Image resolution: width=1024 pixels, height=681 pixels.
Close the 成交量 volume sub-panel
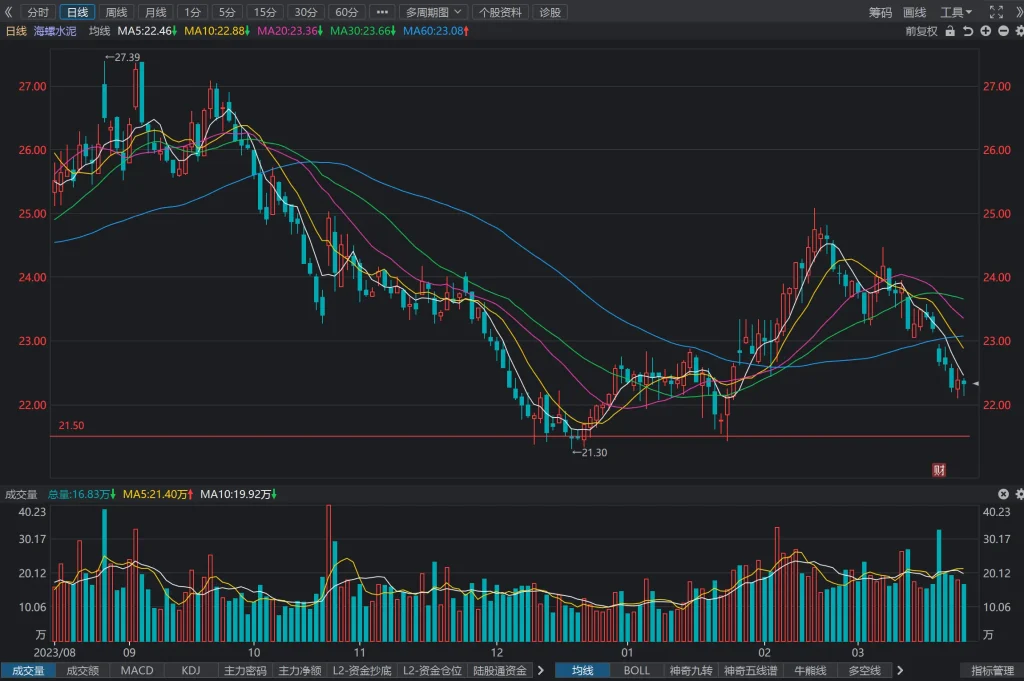pyautogui.click(x=1003, y=494)
